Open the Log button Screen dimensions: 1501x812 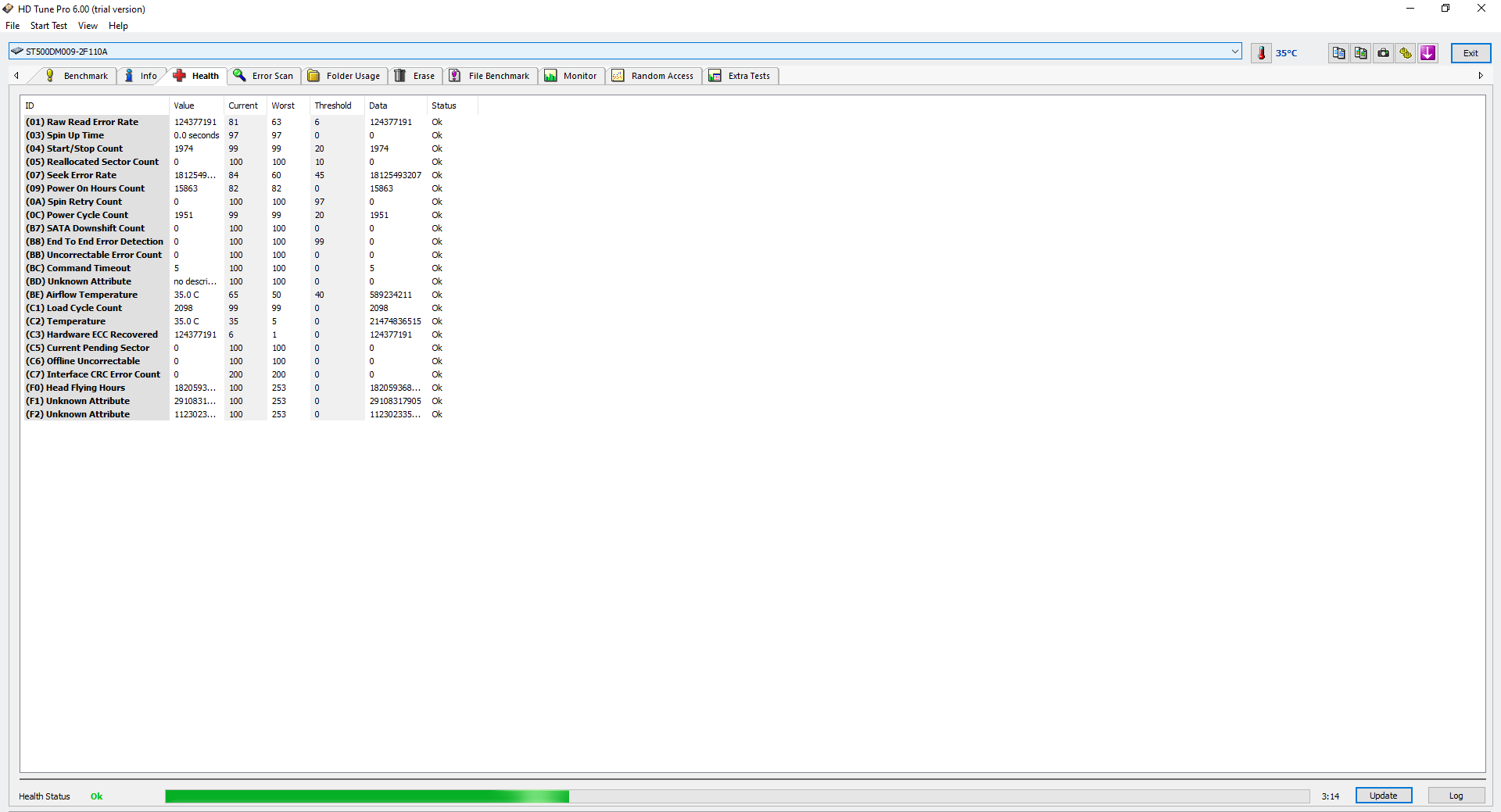coord(1456,796)
